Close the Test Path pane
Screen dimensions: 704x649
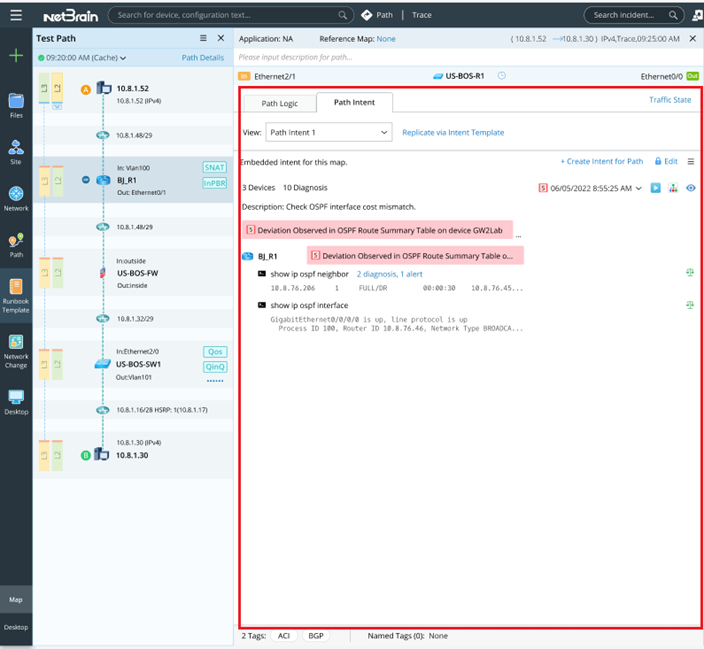pos(221,38)
